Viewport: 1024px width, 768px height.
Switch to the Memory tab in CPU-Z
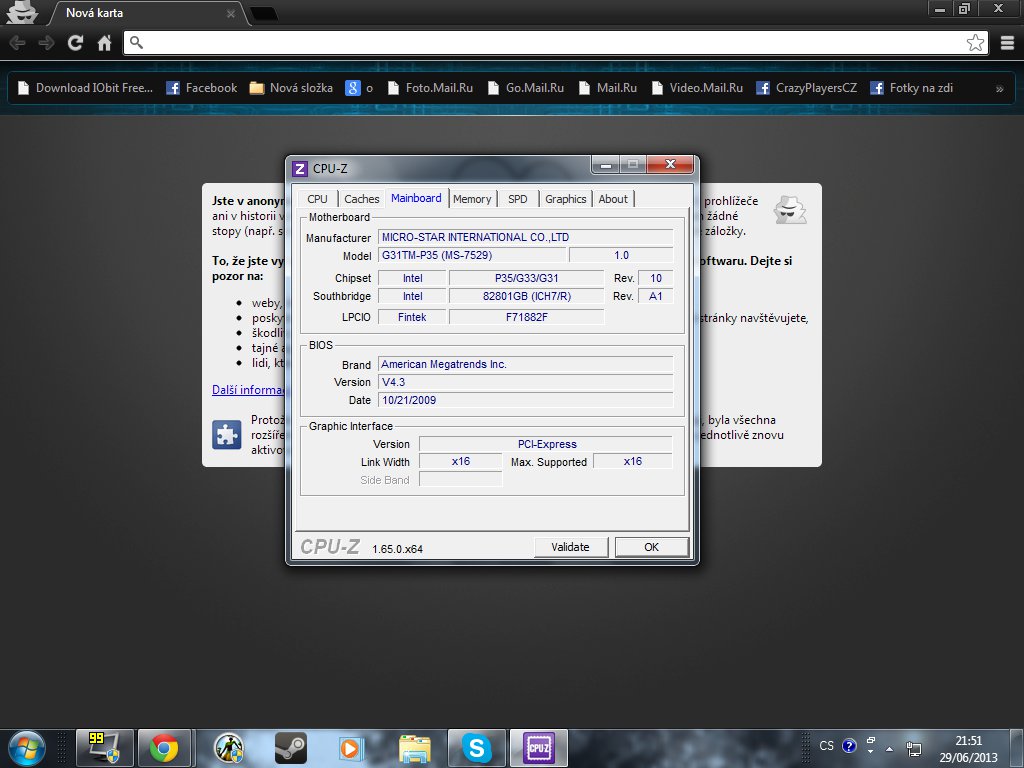click(x=472, y=199)
